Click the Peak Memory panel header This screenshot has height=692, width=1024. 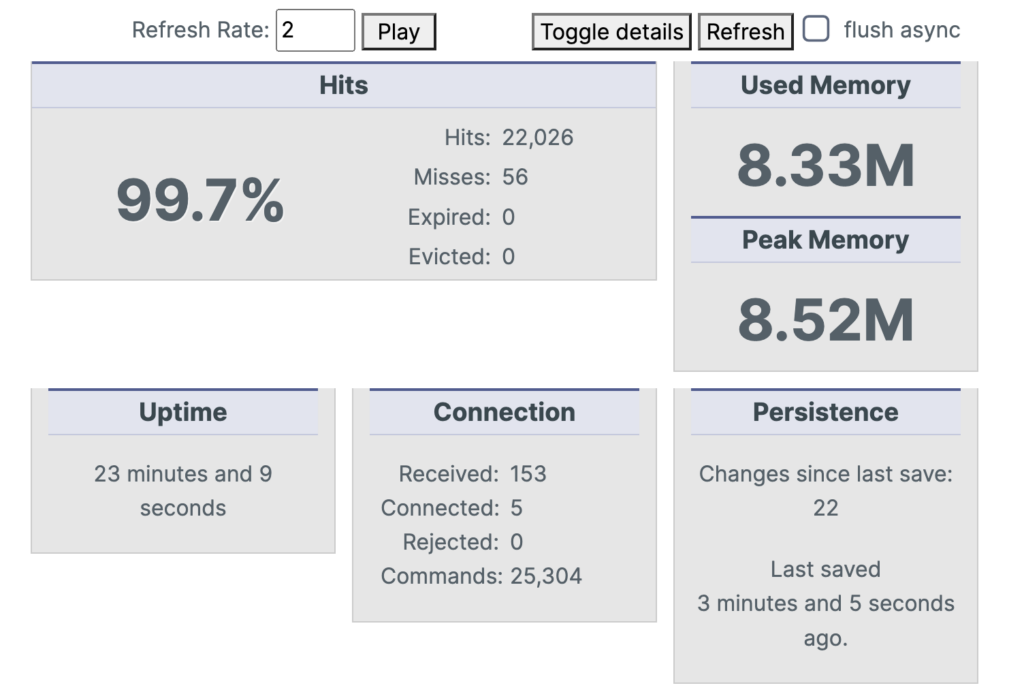(x=825, y=240)
